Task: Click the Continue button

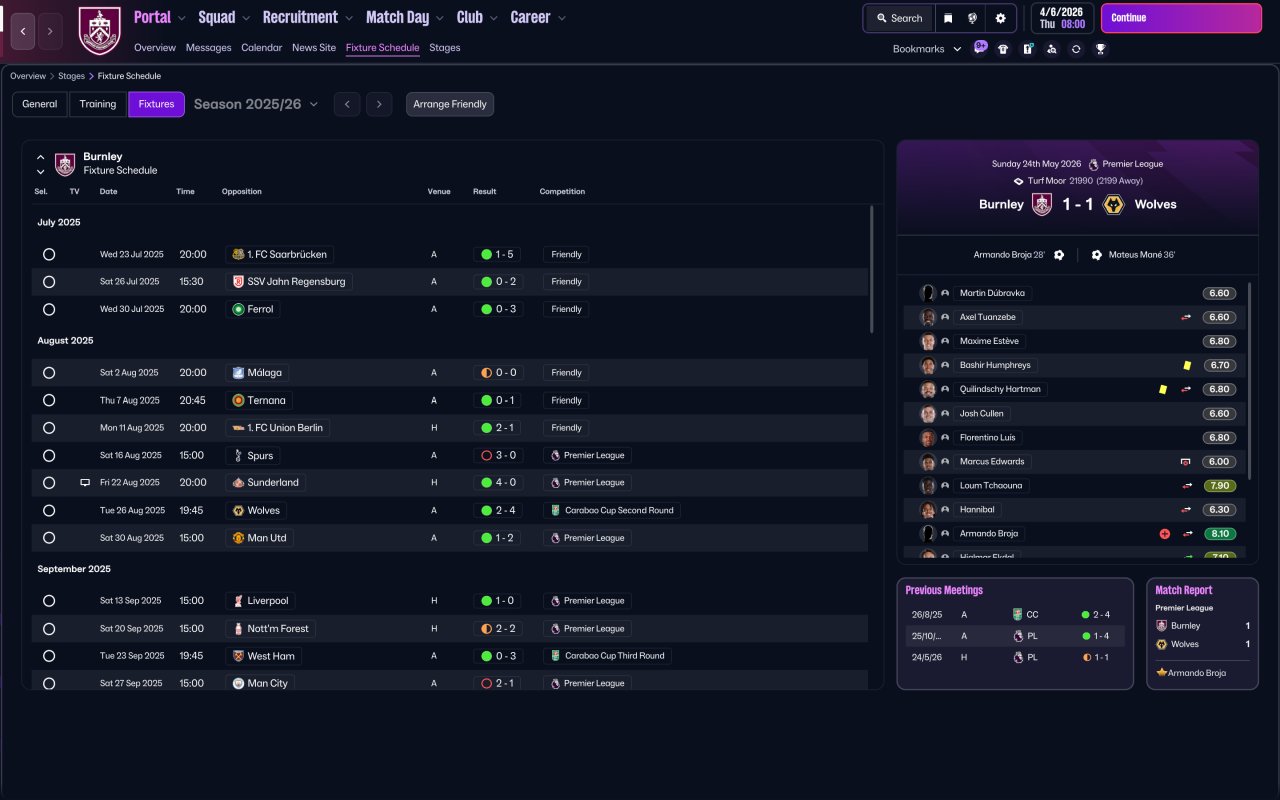Action: pyautogui.click(x=1181, y=18)
